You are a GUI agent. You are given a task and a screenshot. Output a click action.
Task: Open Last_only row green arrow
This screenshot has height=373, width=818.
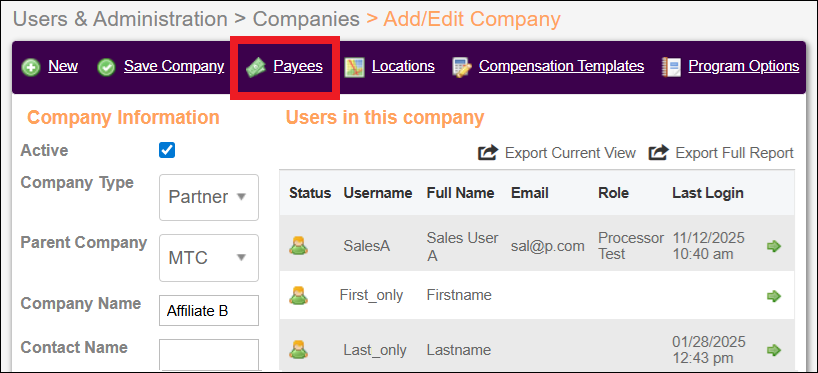click(x=774, y=350)
